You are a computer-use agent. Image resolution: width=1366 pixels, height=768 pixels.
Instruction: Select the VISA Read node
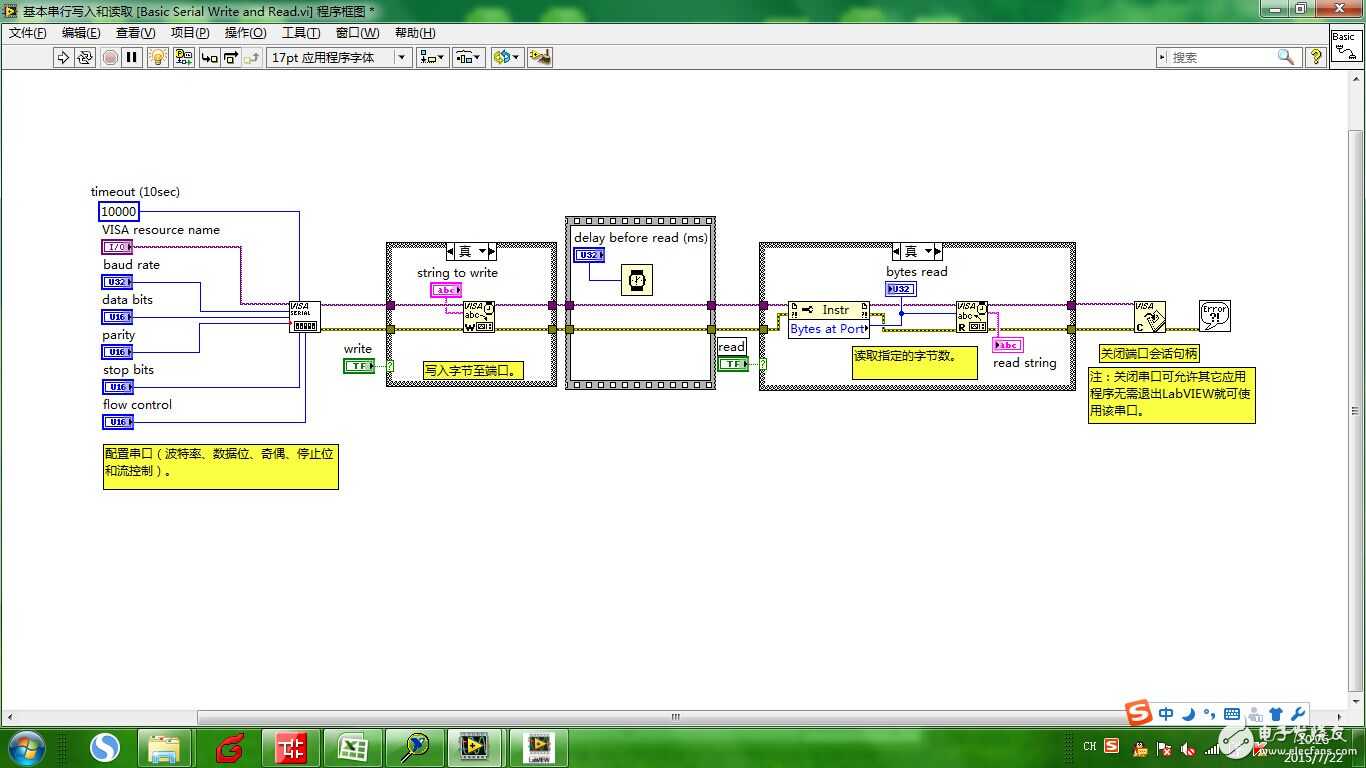[971, 316]
